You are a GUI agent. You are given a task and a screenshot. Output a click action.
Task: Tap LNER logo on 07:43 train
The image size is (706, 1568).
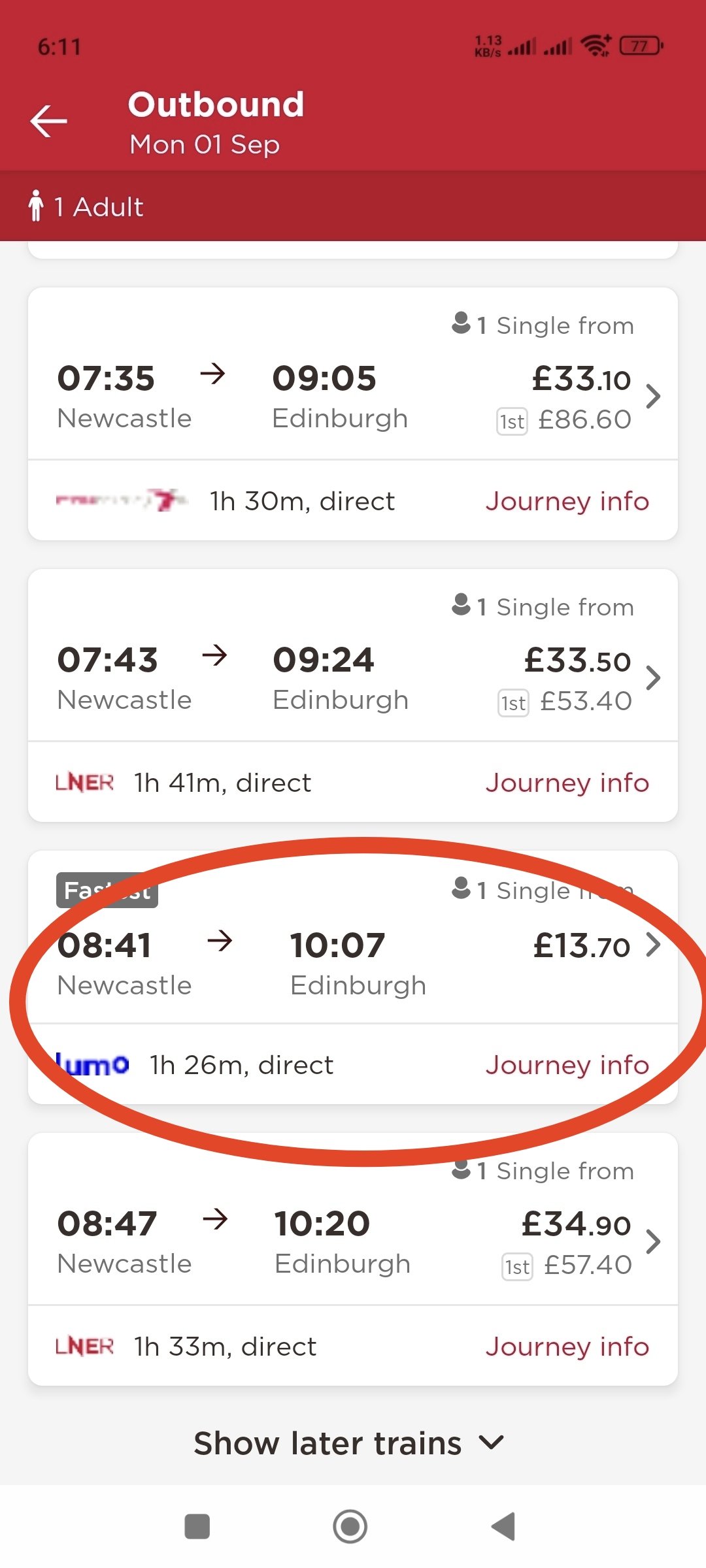pyautogui.click(x=84, y=782)
